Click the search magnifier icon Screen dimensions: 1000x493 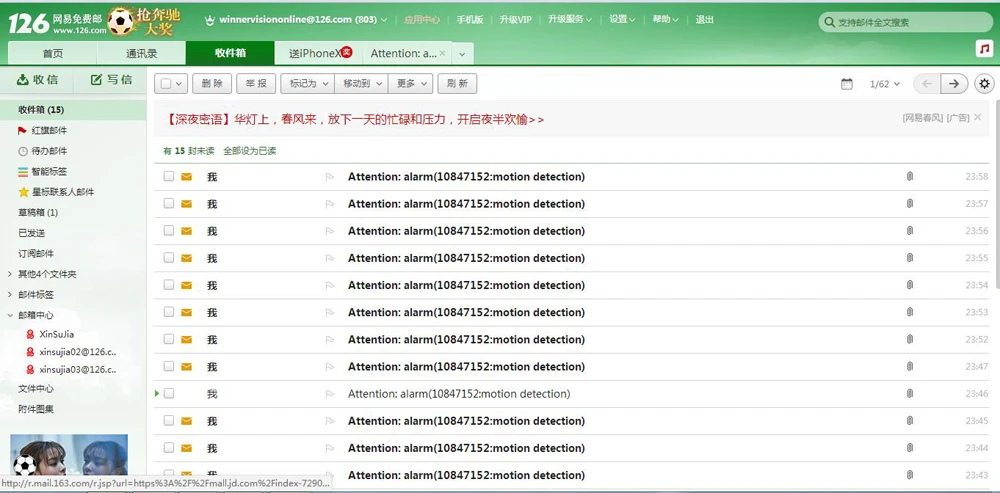pyautogui.click(x=829, y=22)
